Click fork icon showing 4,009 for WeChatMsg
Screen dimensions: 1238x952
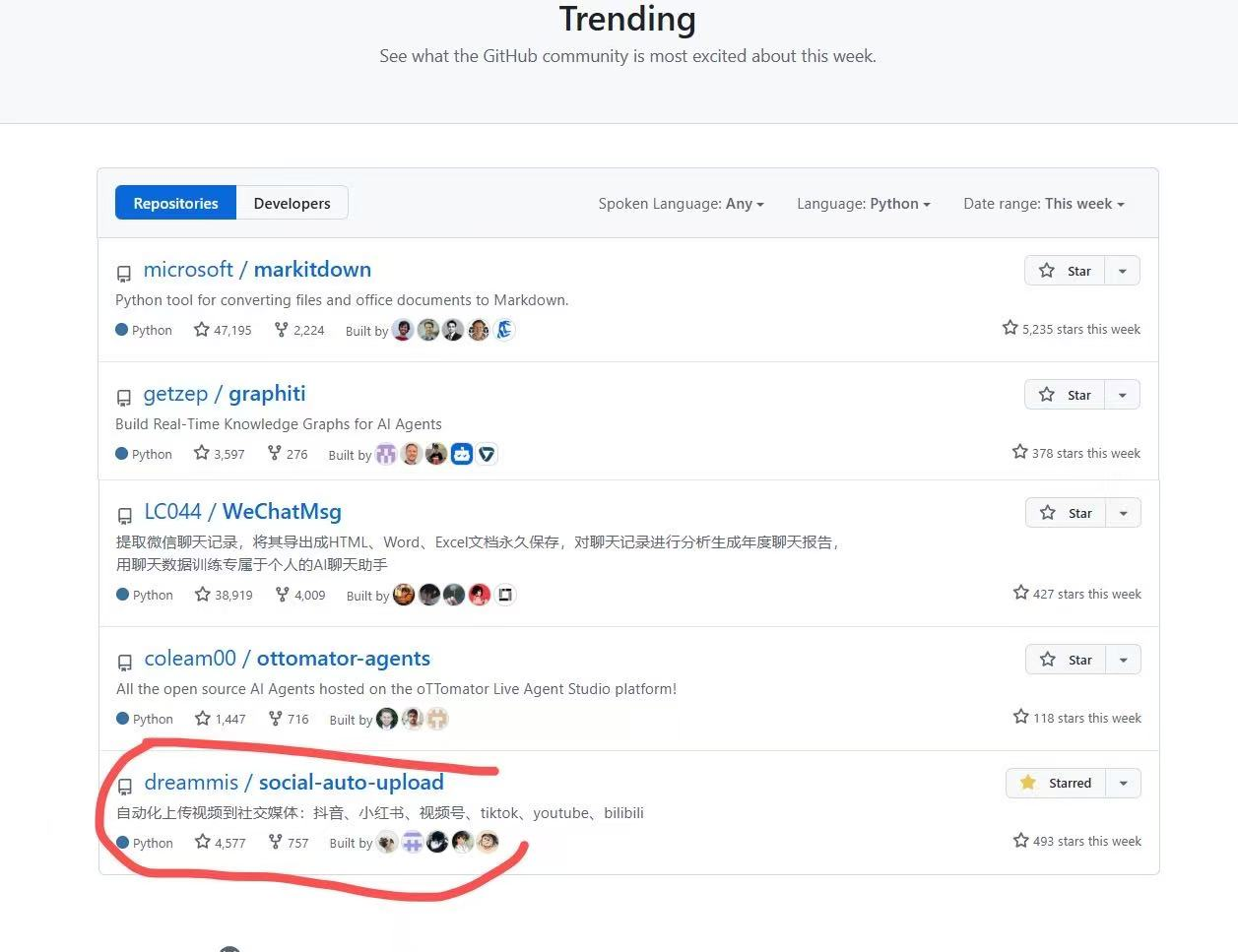click(x=283, y=595)
